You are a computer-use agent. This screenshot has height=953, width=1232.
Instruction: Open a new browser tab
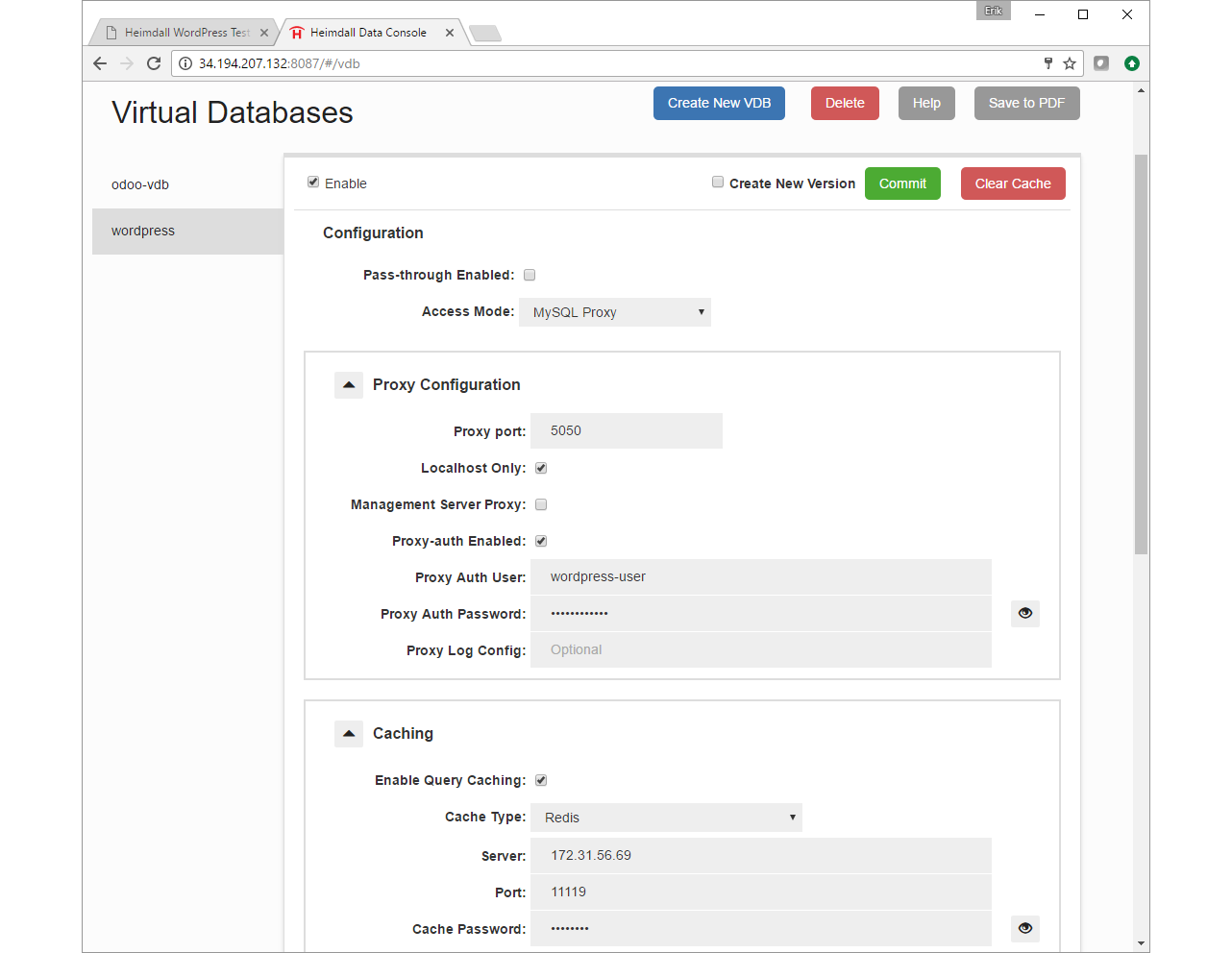tap(485, 34)
